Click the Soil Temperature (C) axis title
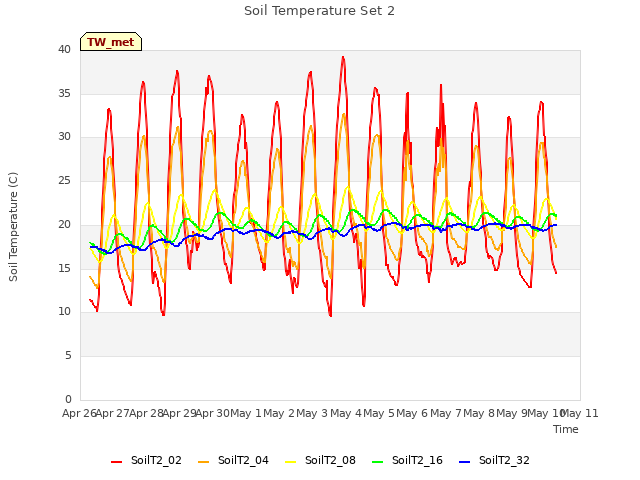The image size is (640, 480). pos(13,227)
